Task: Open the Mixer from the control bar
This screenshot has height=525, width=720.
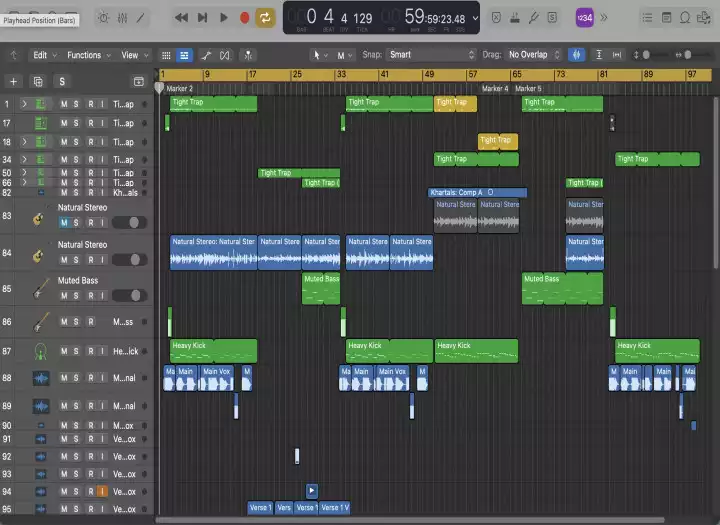Action: (122, 18)
